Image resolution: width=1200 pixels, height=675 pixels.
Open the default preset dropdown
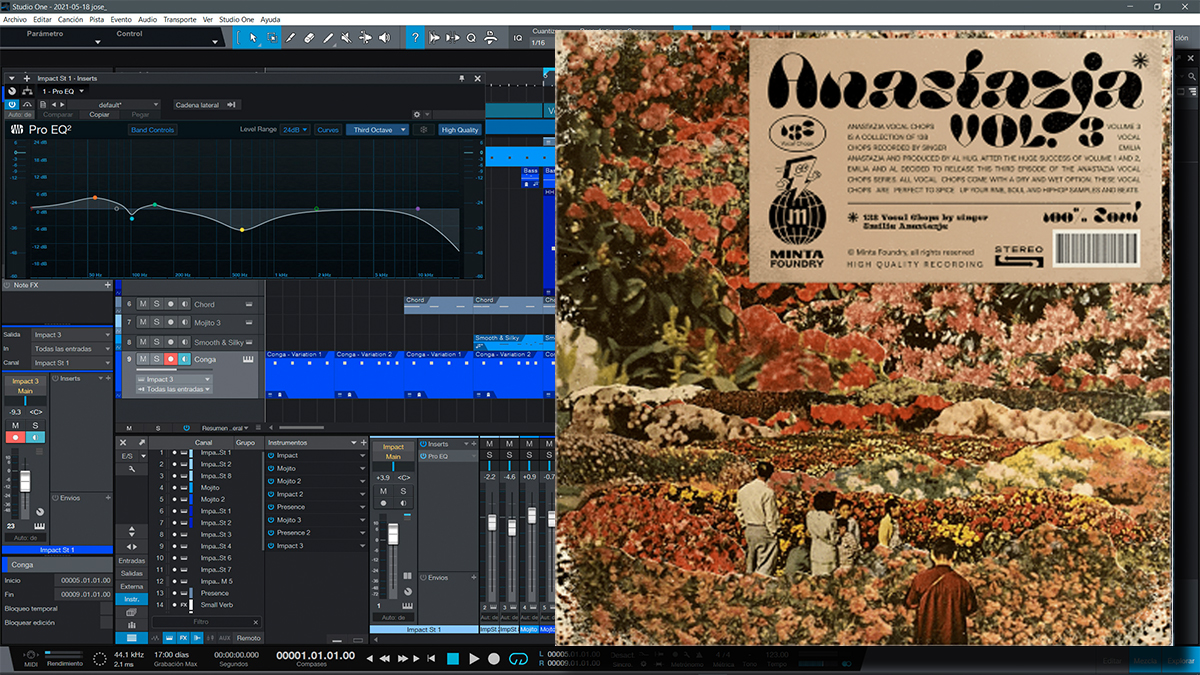pyautogui.click(x=113, y=104)
